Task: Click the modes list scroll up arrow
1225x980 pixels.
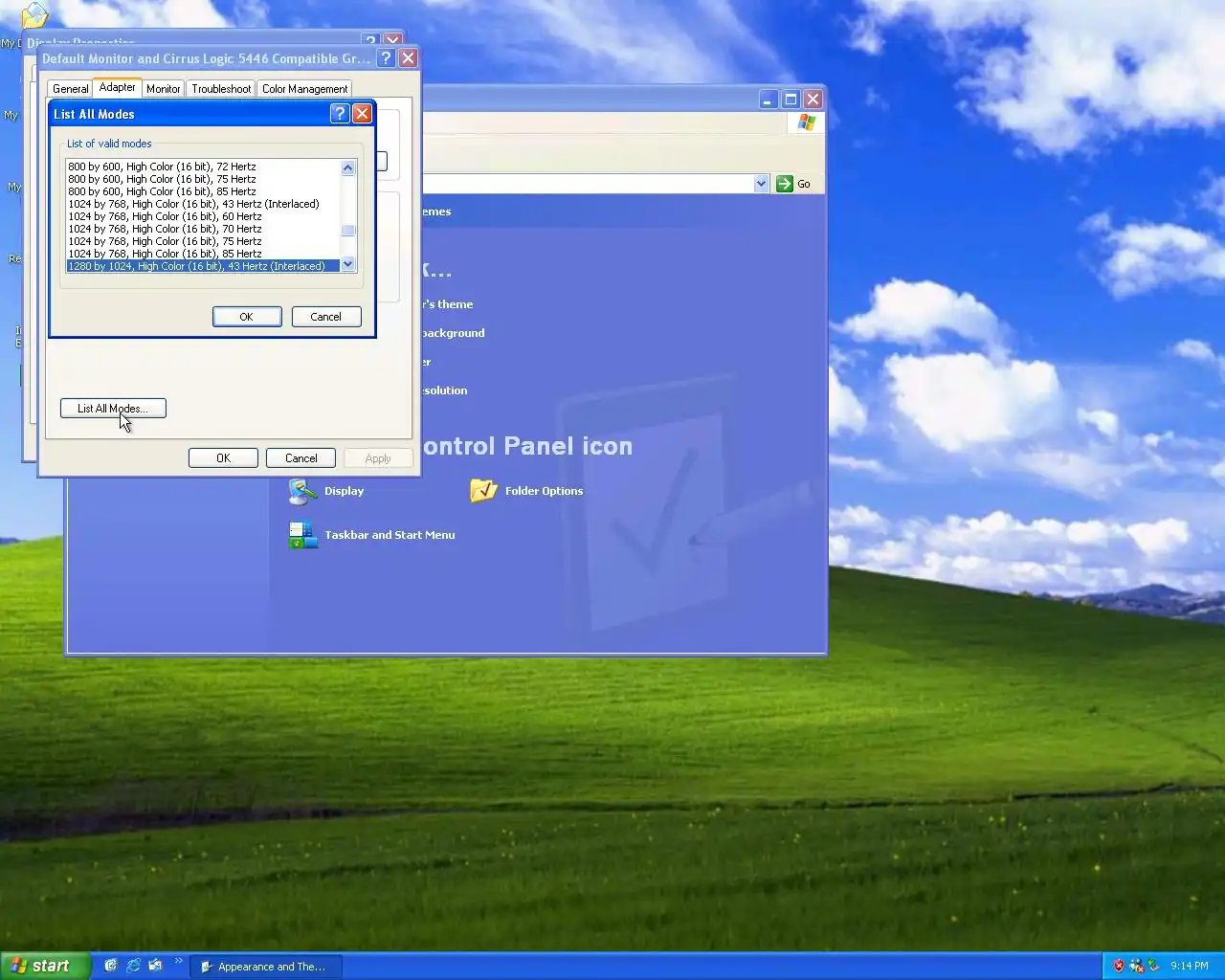Action: [x=348, y=167]
